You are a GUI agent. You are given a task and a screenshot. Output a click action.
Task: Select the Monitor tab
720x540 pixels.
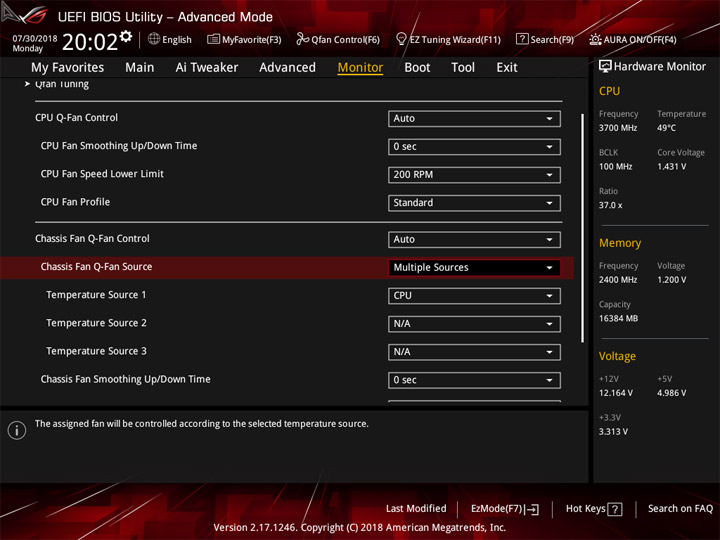point(360,68)
